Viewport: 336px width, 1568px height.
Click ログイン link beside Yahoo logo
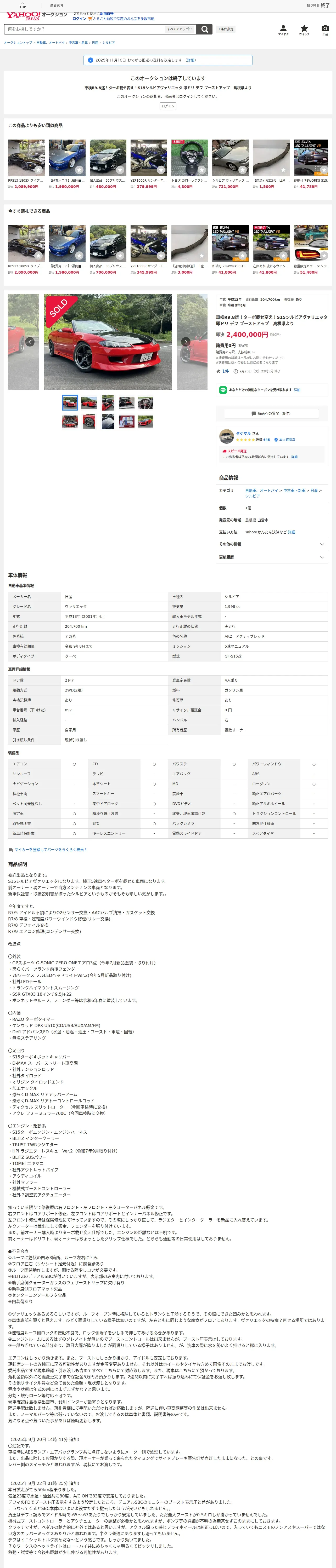[79, 19]
